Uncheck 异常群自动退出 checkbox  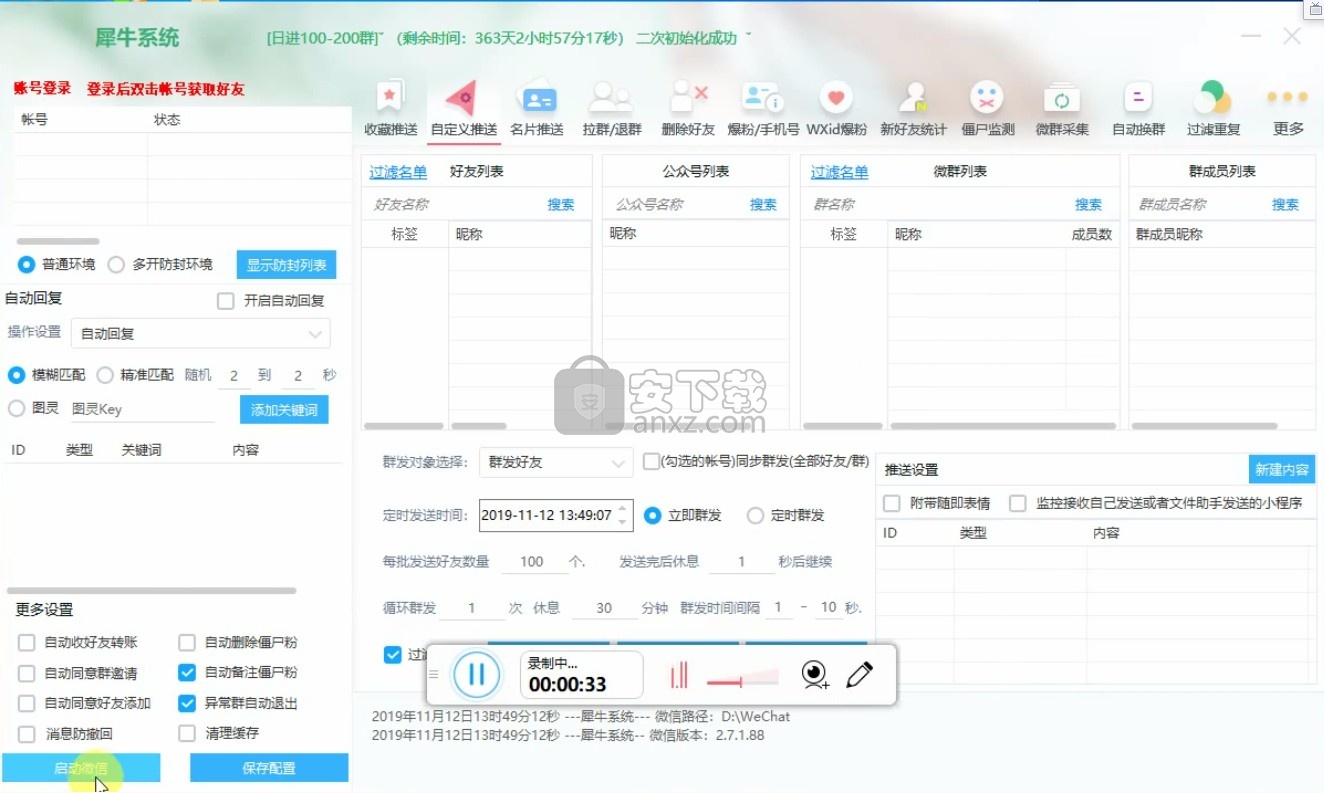click(x=187, y=703)
